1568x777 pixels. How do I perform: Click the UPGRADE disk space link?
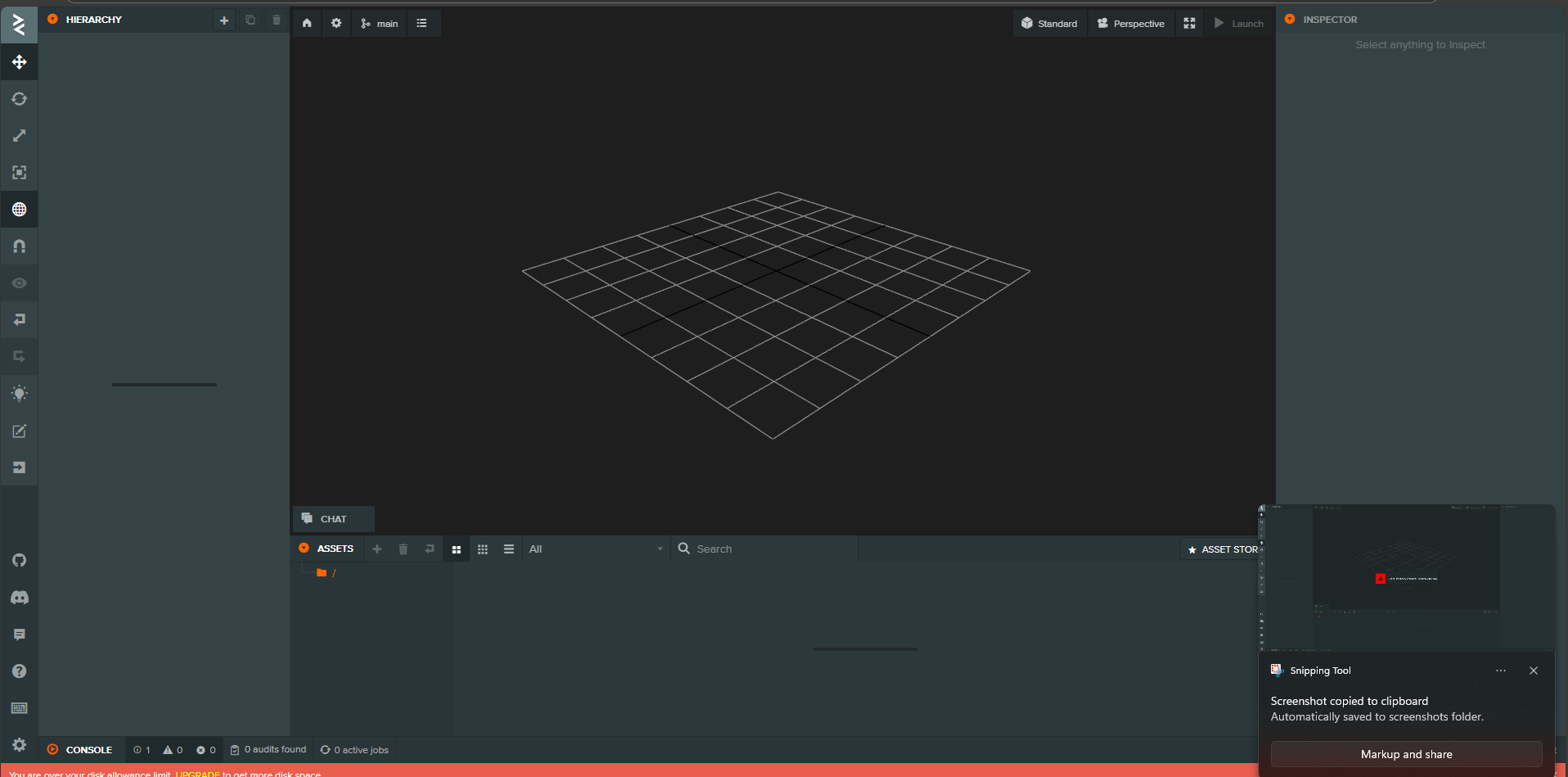click(197, 774)
